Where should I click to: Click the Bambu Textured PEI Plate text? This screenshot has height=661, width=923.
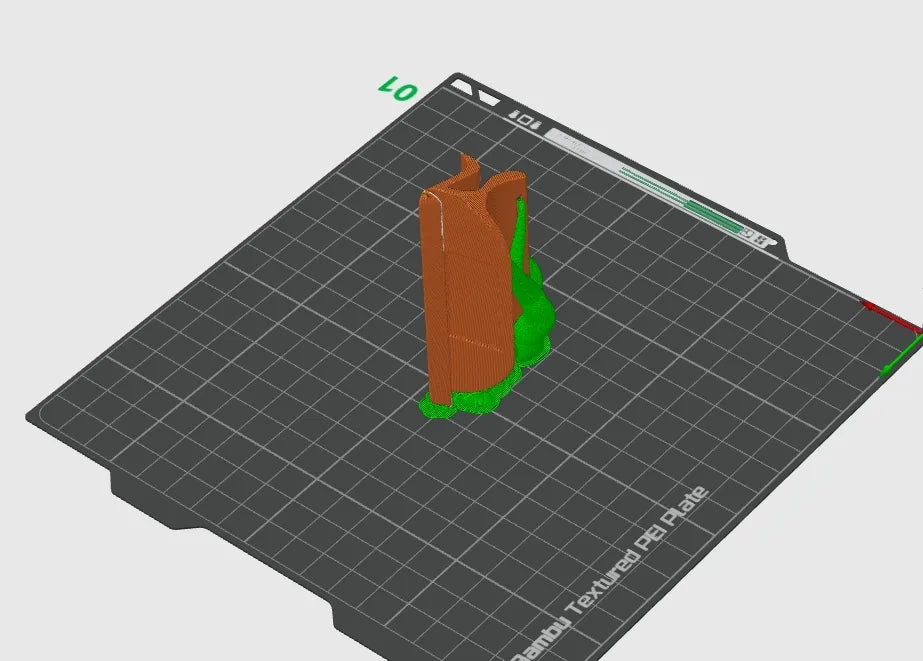(x=609, y=576)
